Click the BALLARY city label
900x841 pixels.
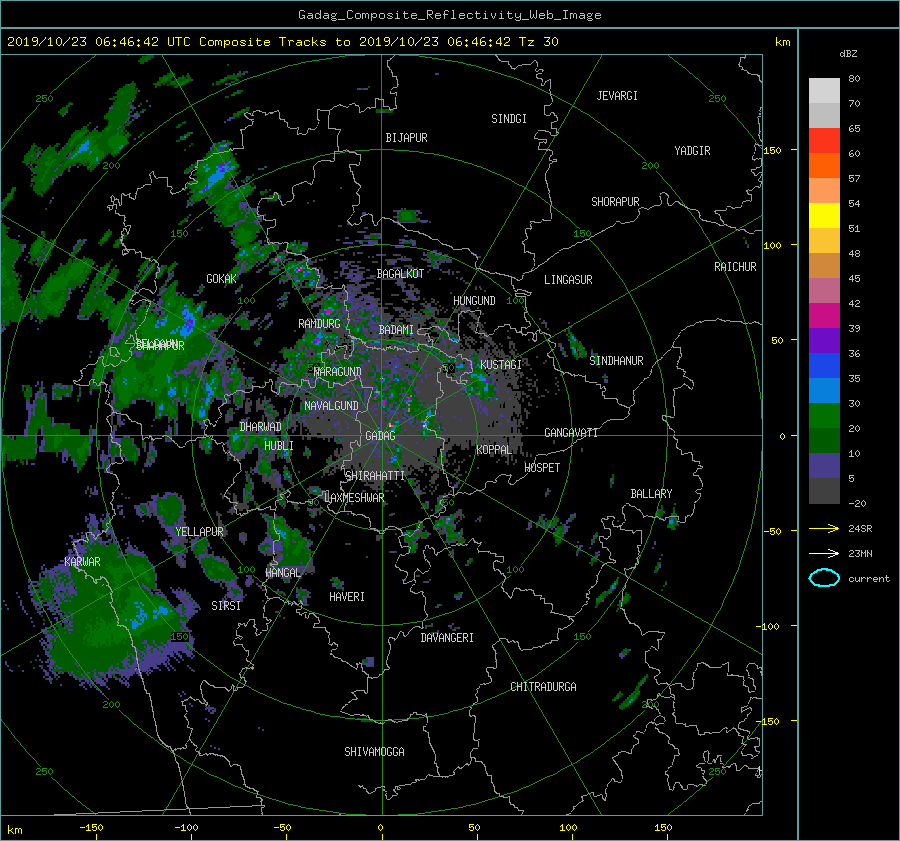click(651, 494)
